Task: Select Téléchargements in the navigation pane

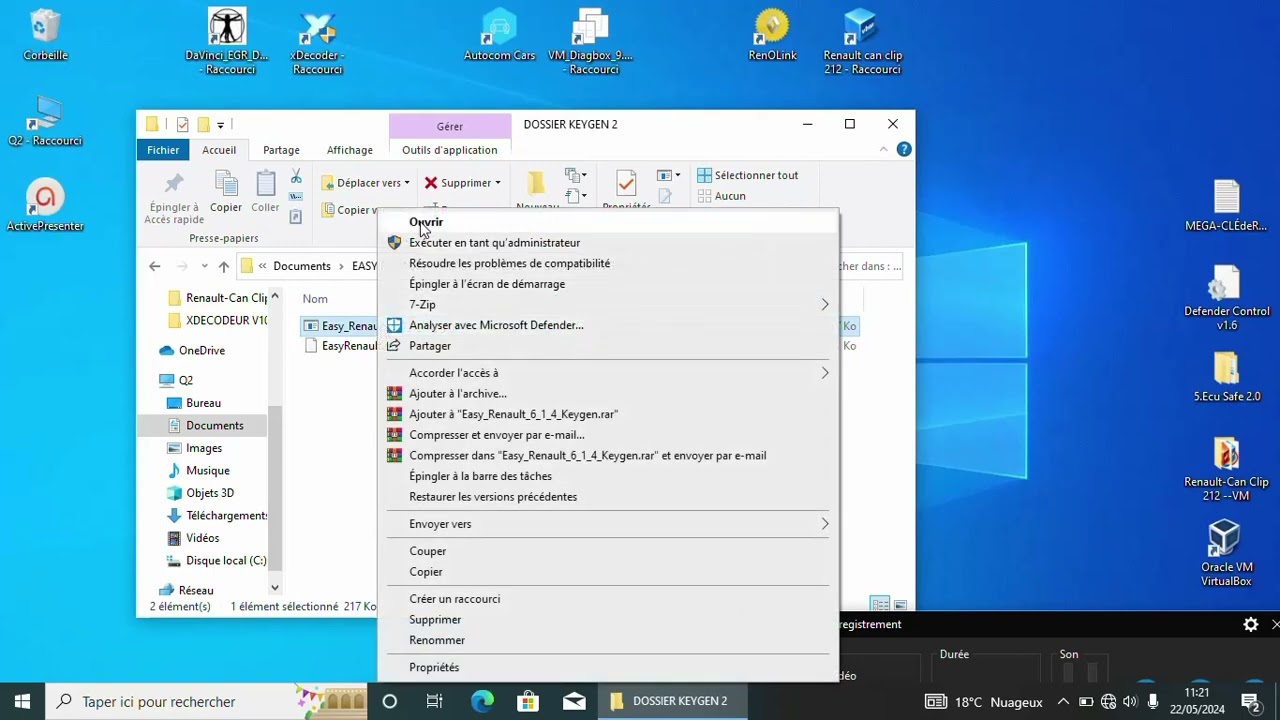Action: click(216, 516)
